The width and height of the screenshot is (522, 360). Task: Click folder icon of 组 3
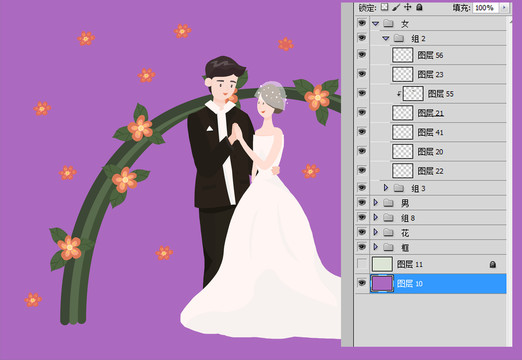tap(399, 188)
